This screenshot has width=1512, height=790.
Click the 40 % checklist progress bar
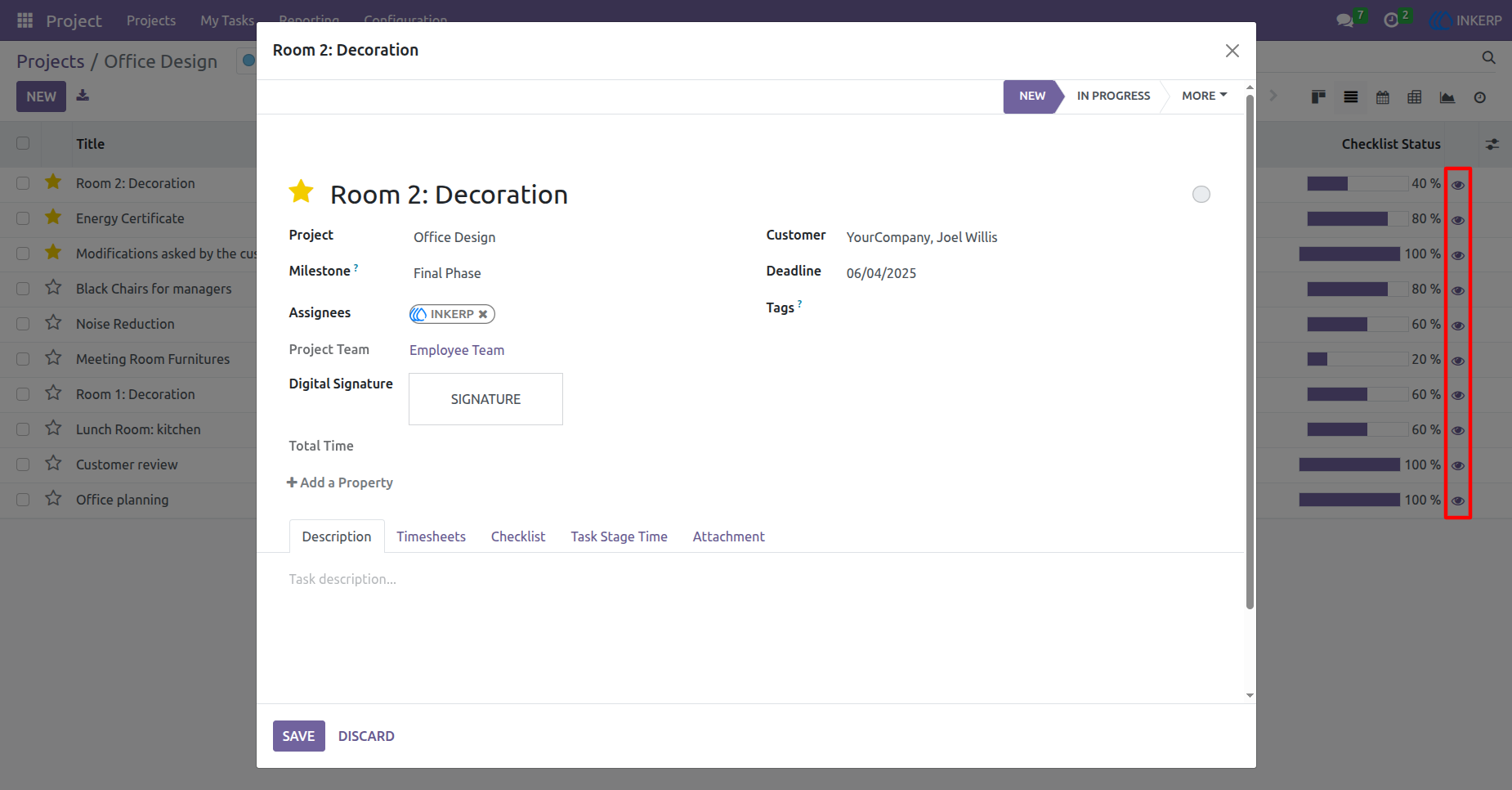coord(1358,183)
